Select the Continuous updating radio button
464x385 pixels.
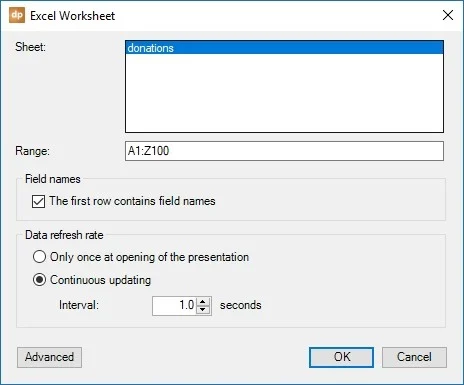coord(39,280)
